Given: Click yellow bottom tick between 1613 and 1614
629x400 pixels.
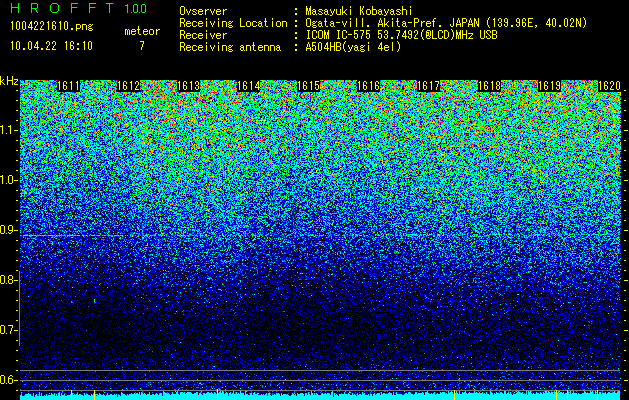Looking at the screenshot, I should click(x=217, y=394).
